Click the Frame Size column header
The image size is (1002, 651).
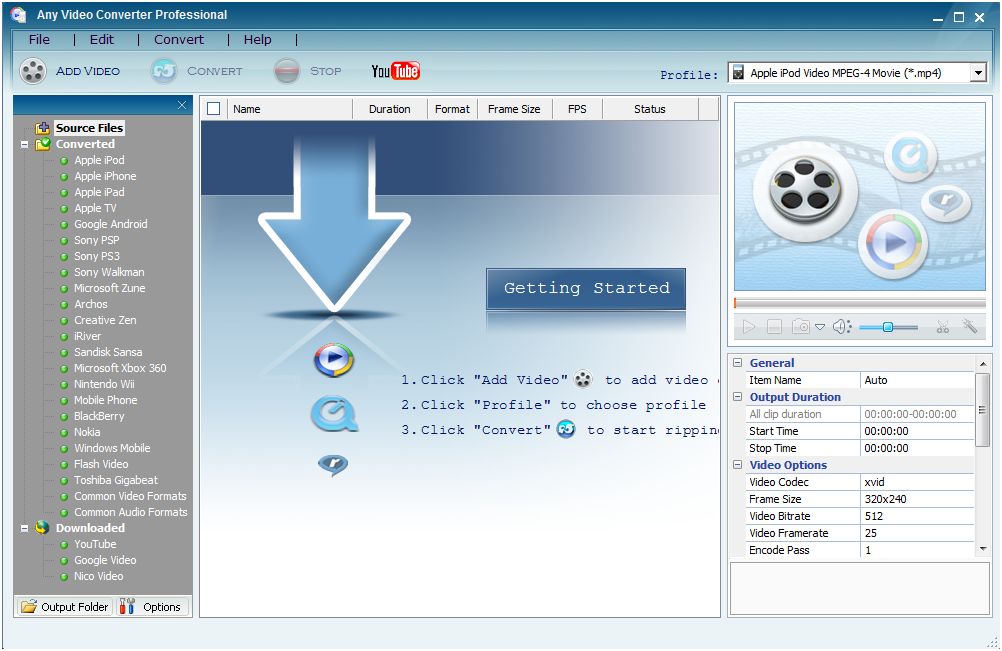[x=514, y=109]
